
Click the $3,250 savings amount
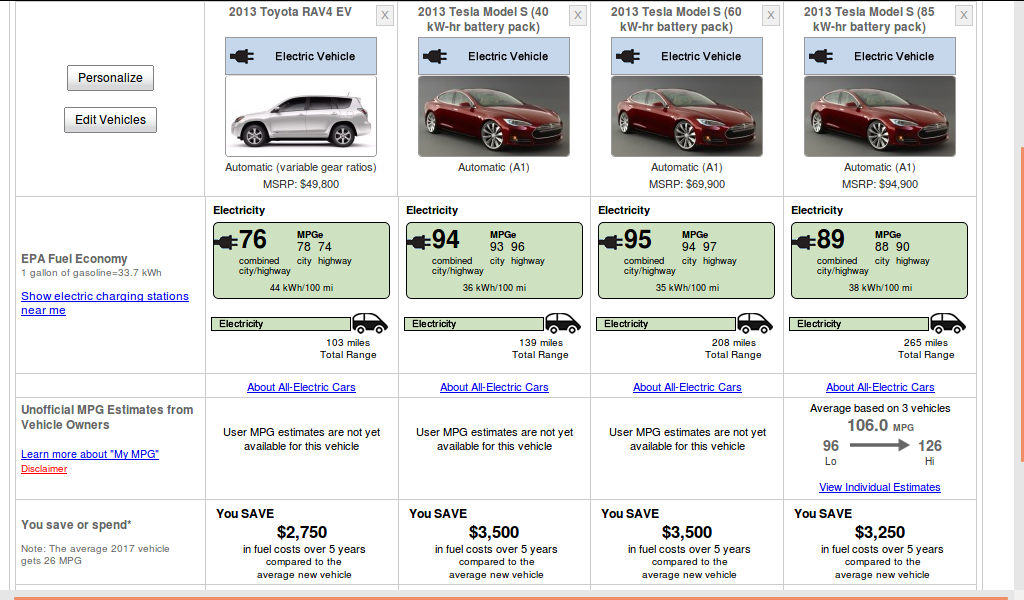(x=880, y=532)
